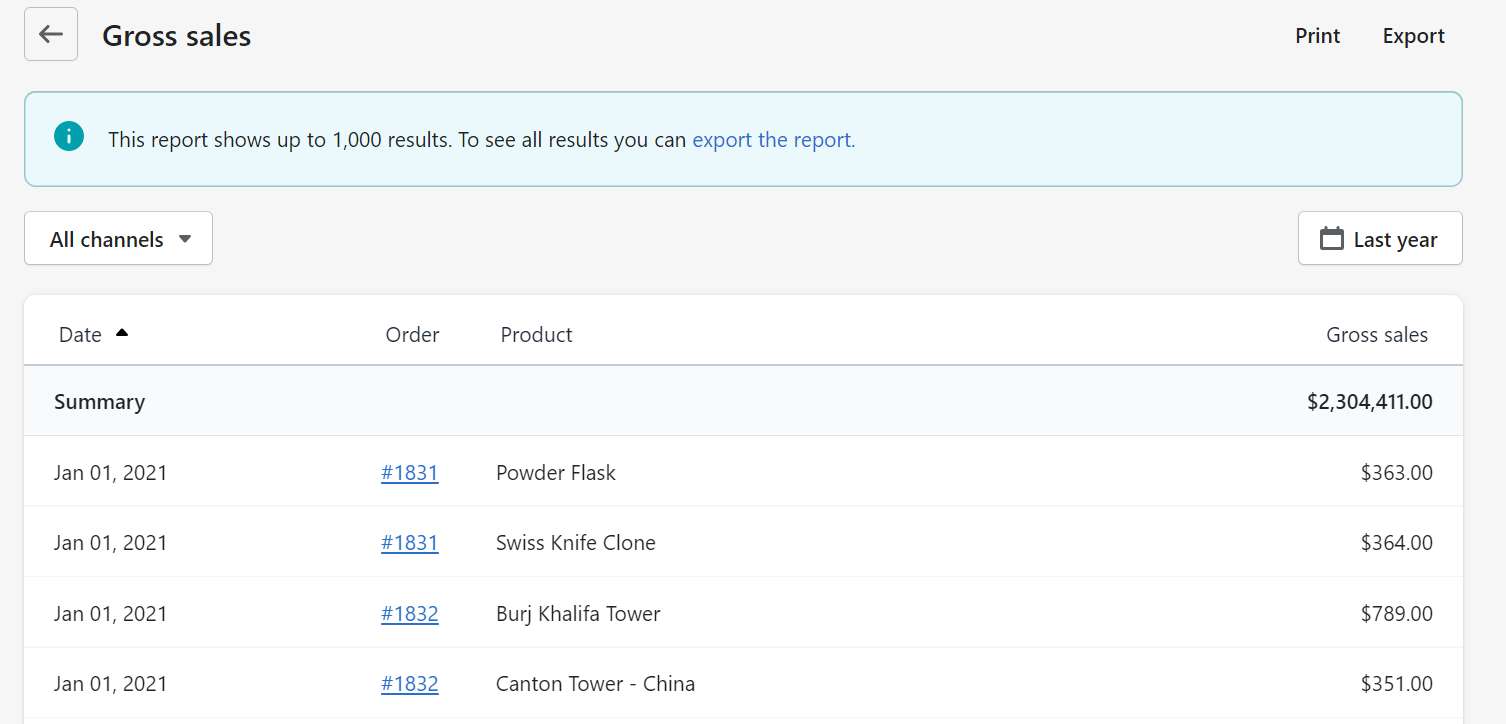This screenshot has width=1506, height=724.
Task: Print the Gross sales report
Action: (1317, 36)
